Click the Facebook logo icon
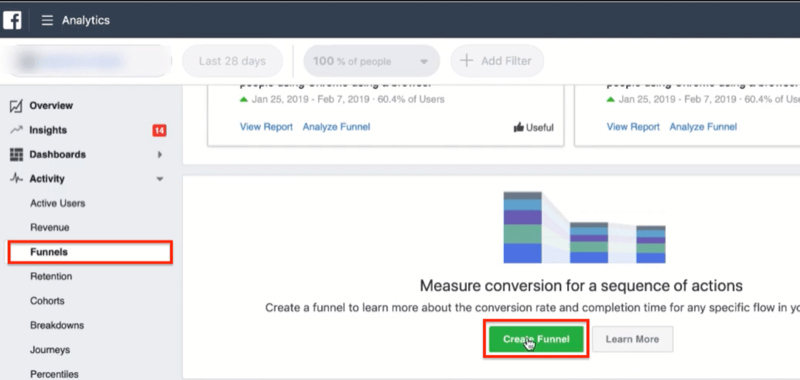Screen dimensions: 800x380 (12, 20)
